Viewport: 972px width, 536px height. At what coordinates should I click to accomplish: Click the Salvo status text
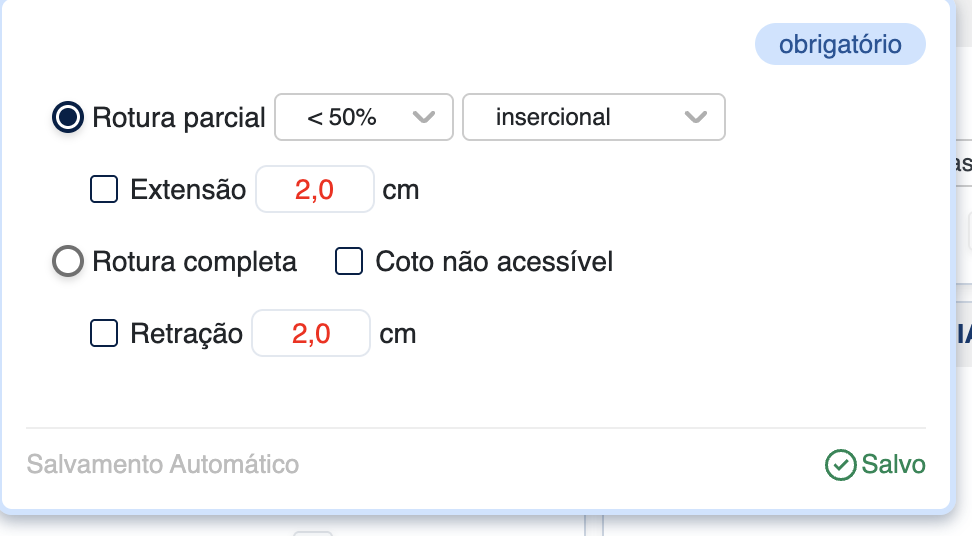894,465
